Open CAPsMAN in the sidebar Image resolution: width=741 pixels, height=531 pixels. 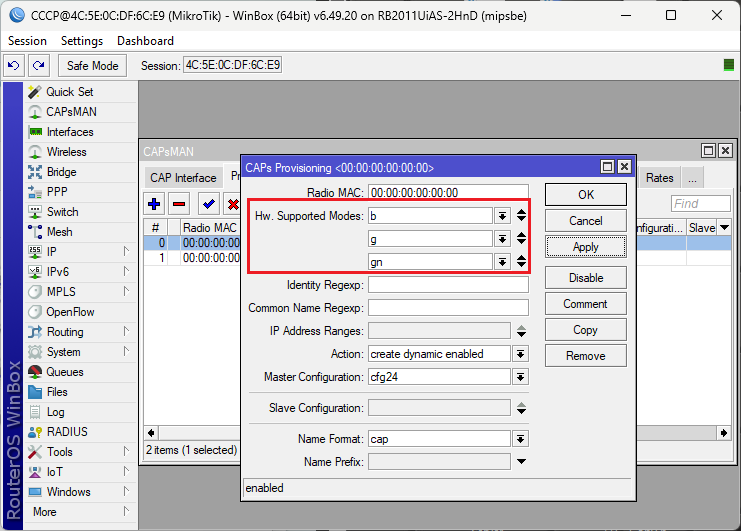[71, 112]
